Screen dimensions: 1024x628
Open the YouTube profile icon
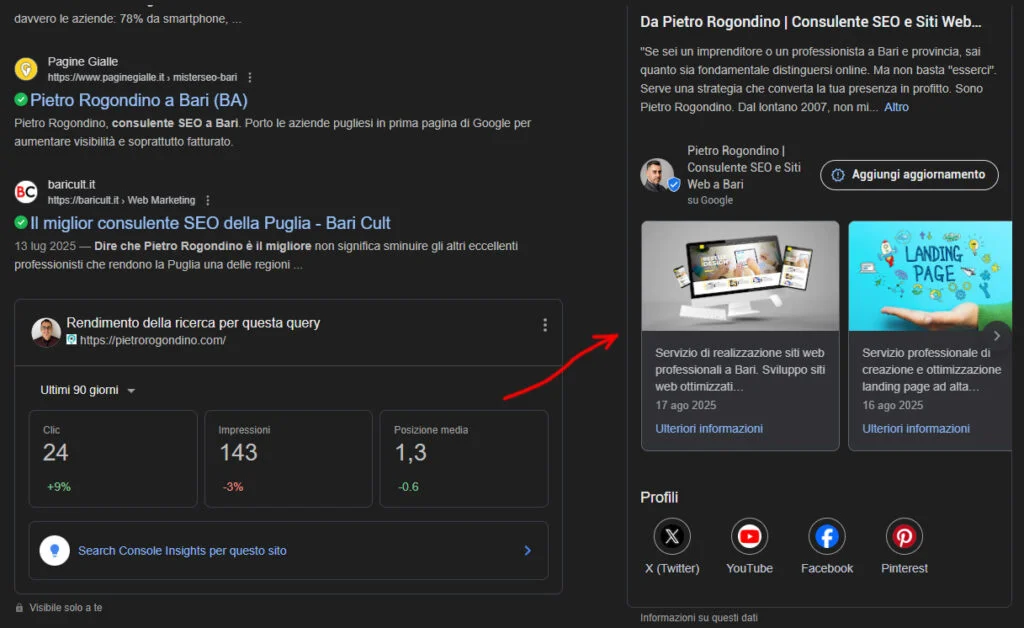tap(749, 537)
